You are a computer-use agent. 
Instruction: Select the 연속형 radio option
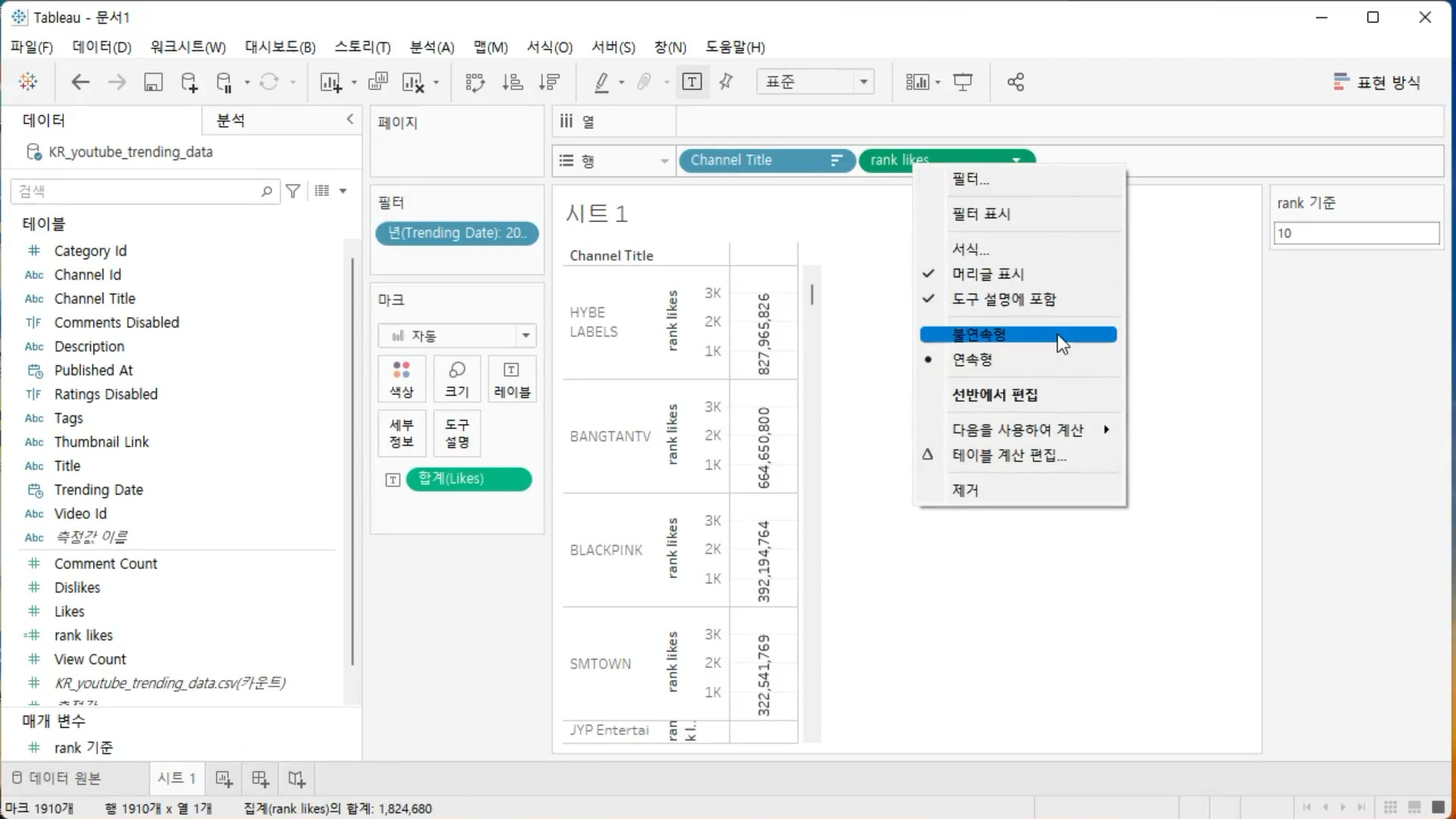(971, 359)
